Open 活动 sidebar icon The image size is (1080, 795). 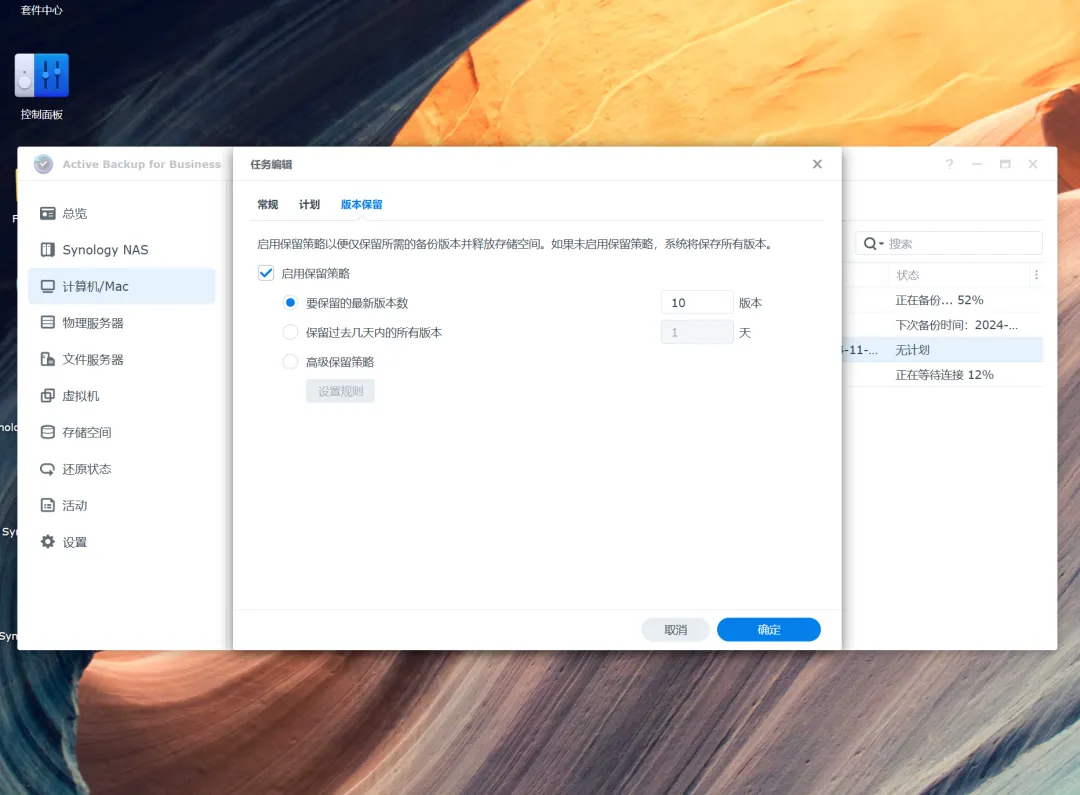[x=48, y=505]
